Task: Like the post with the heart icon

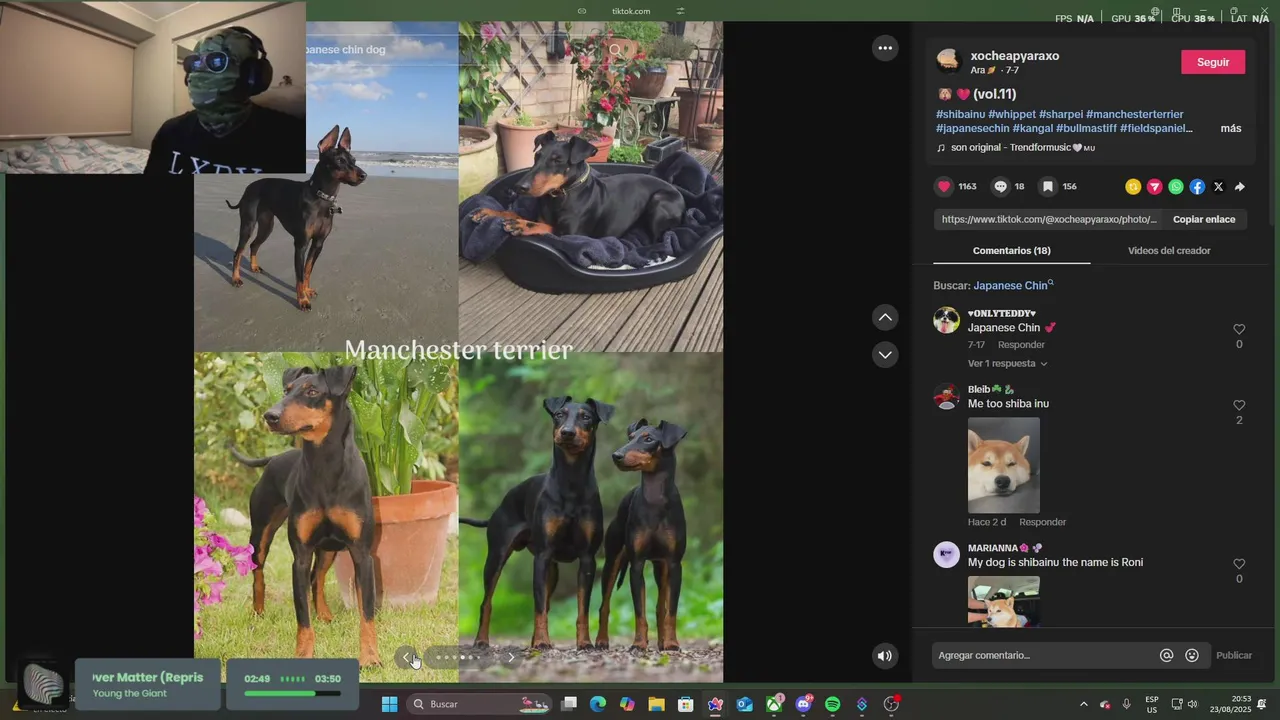Action: (944, 187)
